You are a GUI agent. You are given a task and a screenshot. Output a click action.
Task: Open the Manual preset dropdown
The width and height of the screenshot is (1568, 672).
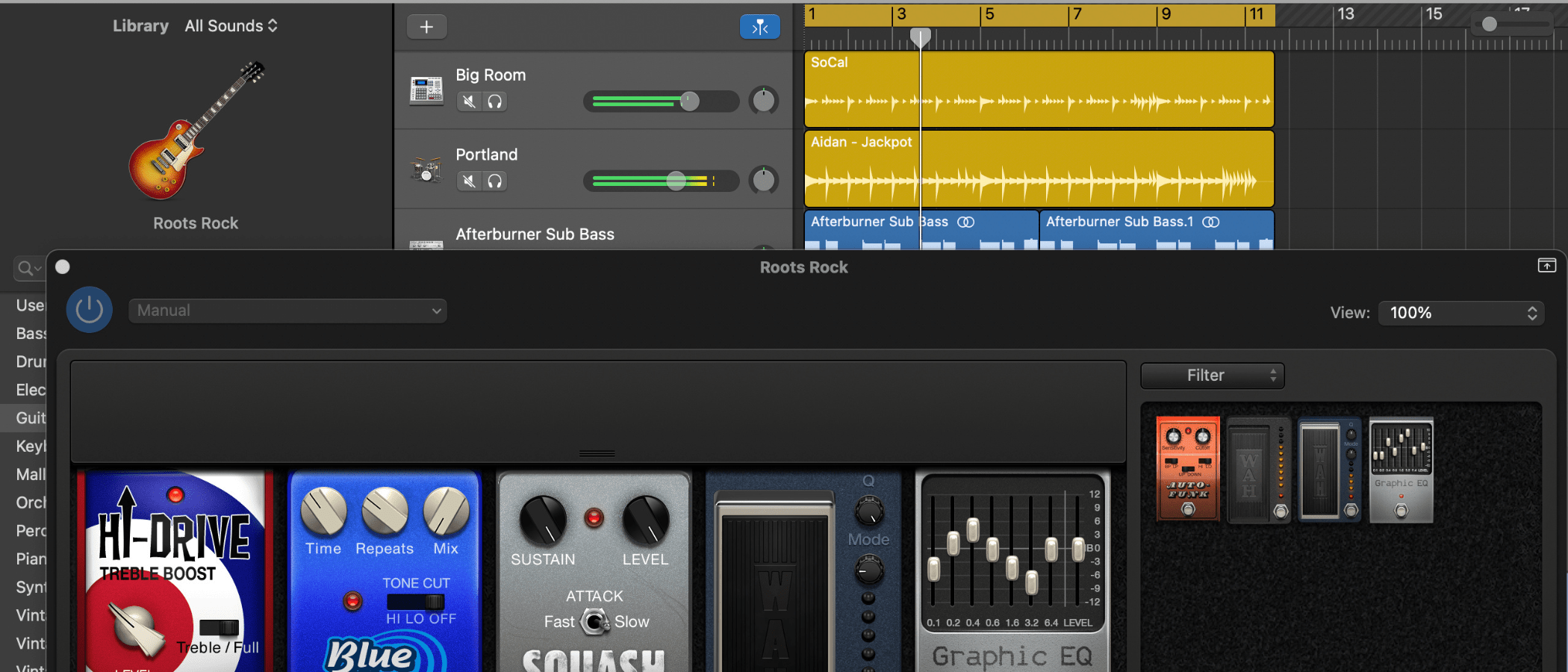click(287, 311)
